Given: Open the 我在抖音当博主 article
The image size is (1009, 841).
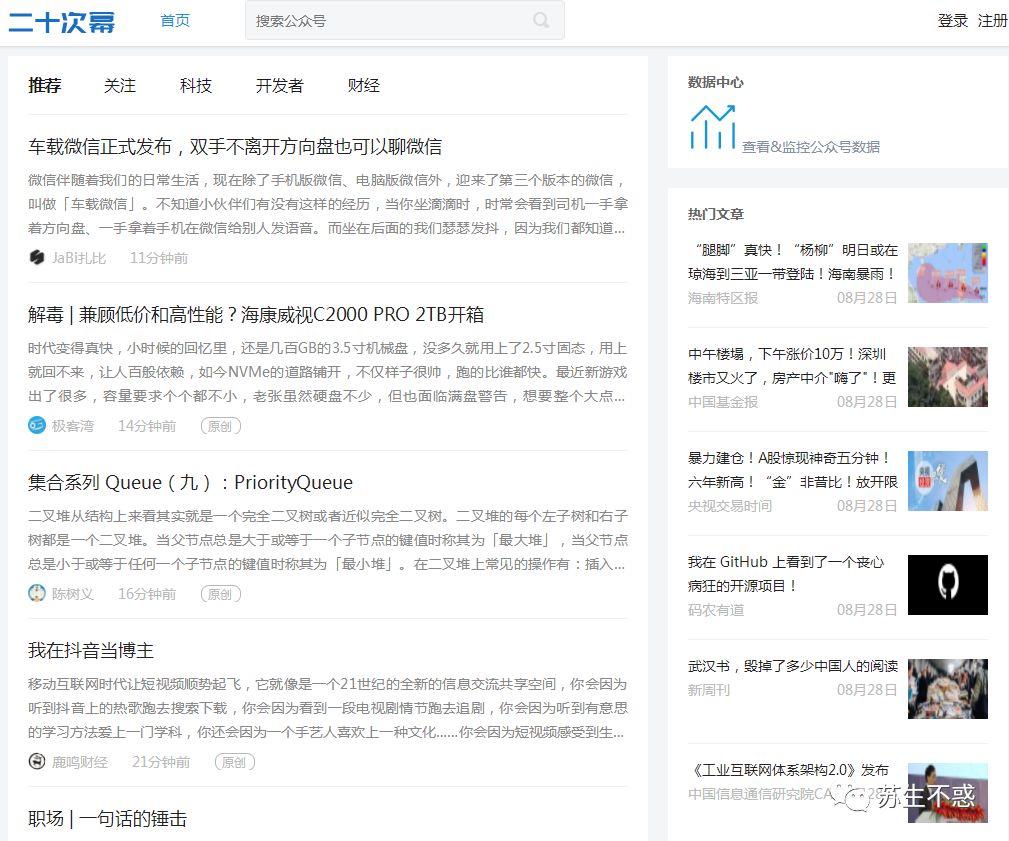Looking at the screenshot, I should [x=91, y=651].
